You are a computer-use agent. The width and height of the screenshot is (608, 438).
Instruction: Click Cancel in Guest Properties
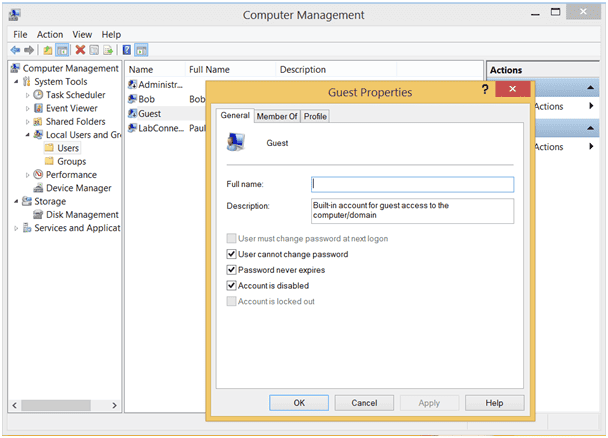click(x=364, y=403)
